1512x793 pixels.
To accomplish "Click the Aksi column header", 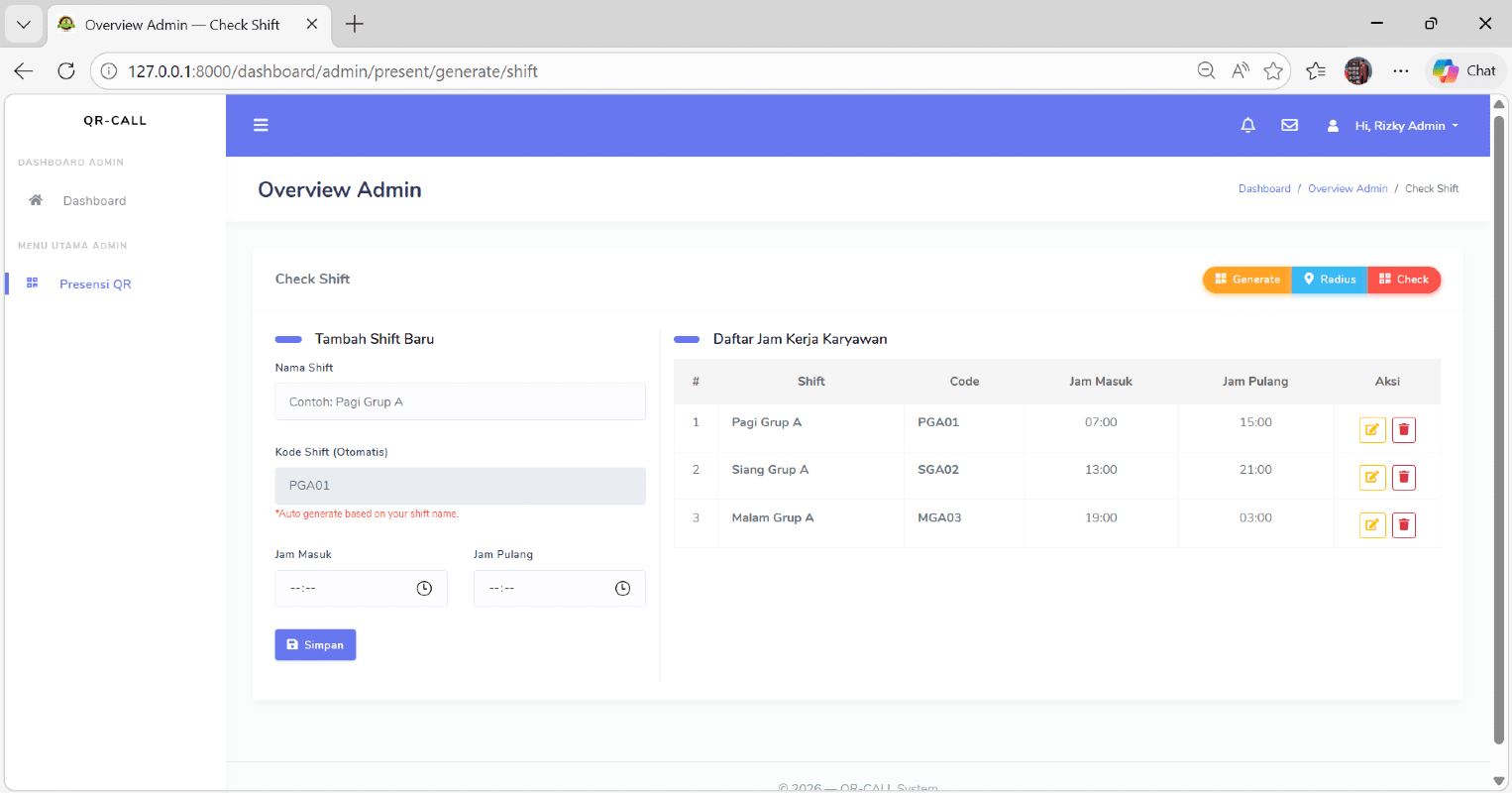I will coord(1387,382).
